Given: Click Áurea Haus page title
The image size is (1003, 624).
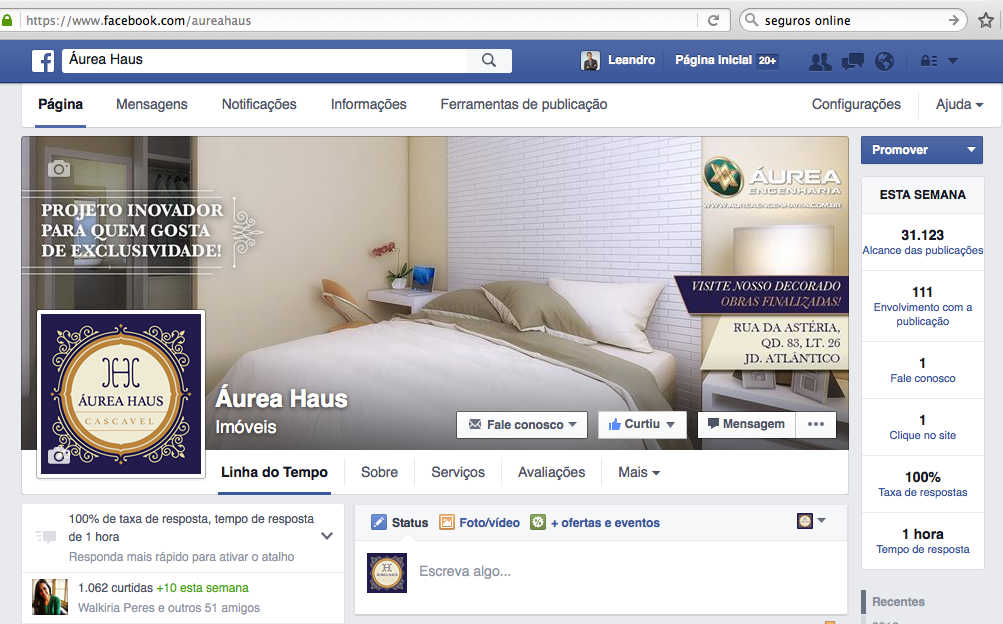Looking at the screenshot, I should (281, 399).
